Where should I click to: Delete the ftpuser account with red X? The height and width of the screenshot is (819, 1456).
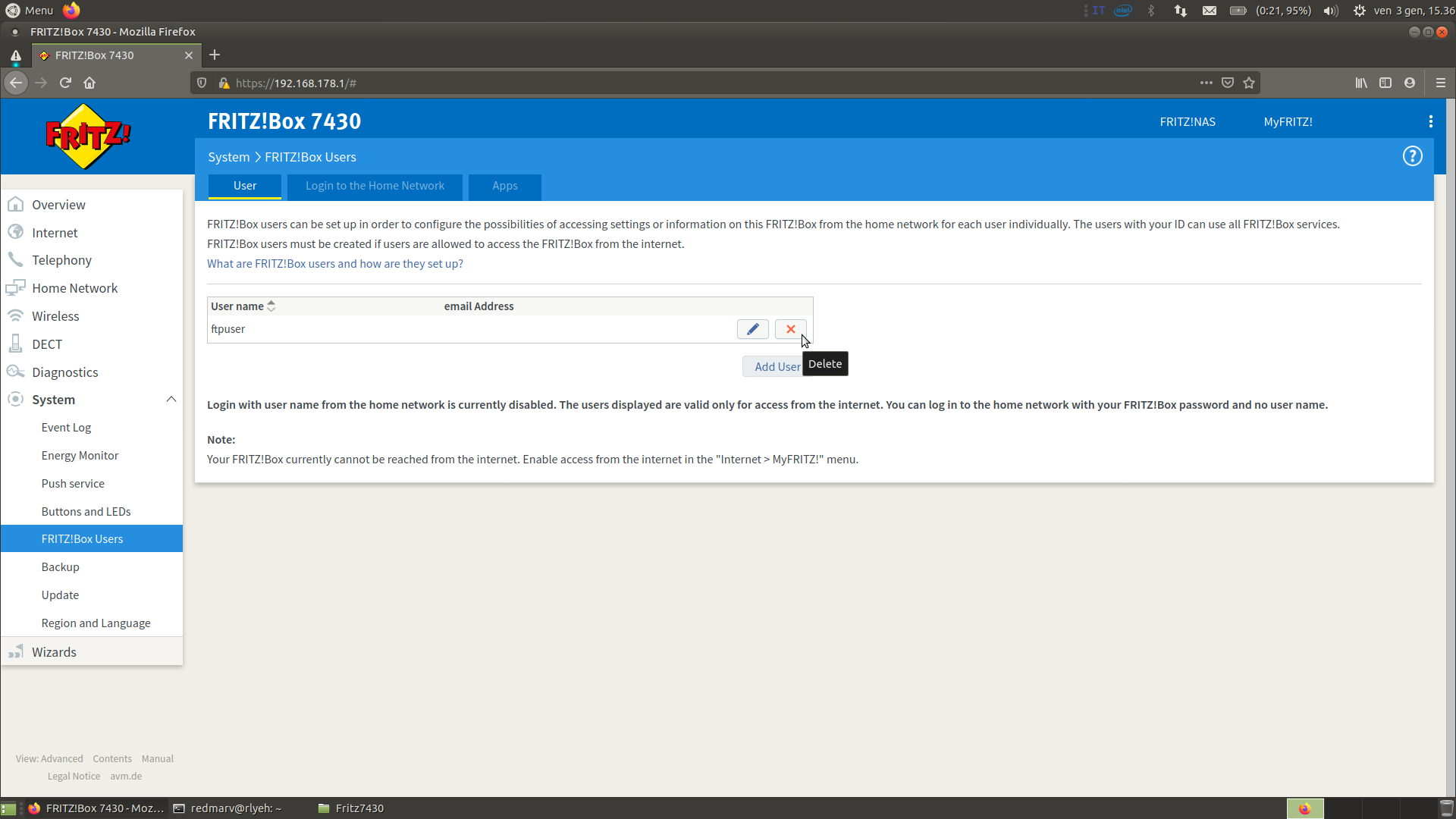pyautogui.click(x=790, y=329)
